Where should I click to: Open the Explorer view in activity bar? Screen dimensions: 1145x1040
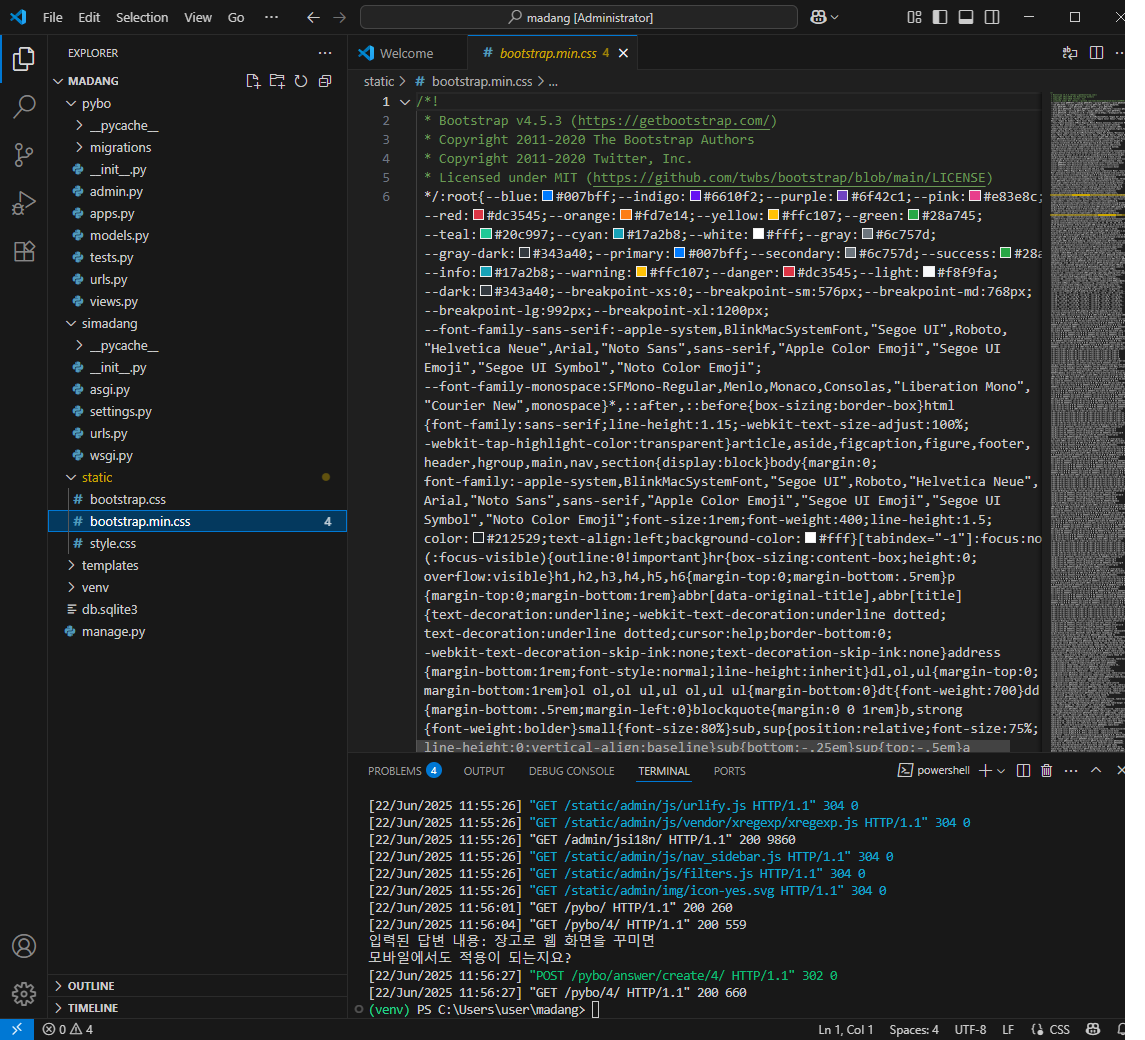[23, 59]
